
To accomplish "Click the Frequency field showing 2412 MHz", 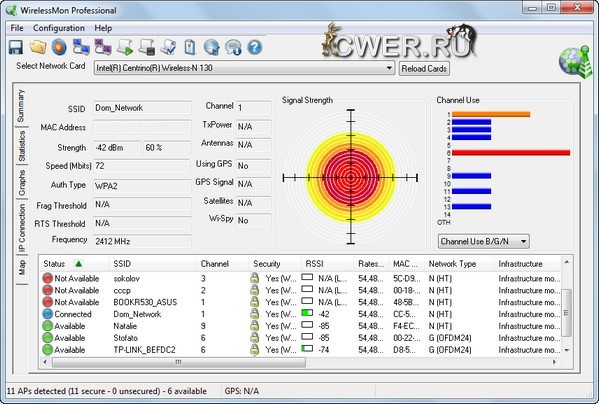I will (142, 241).
